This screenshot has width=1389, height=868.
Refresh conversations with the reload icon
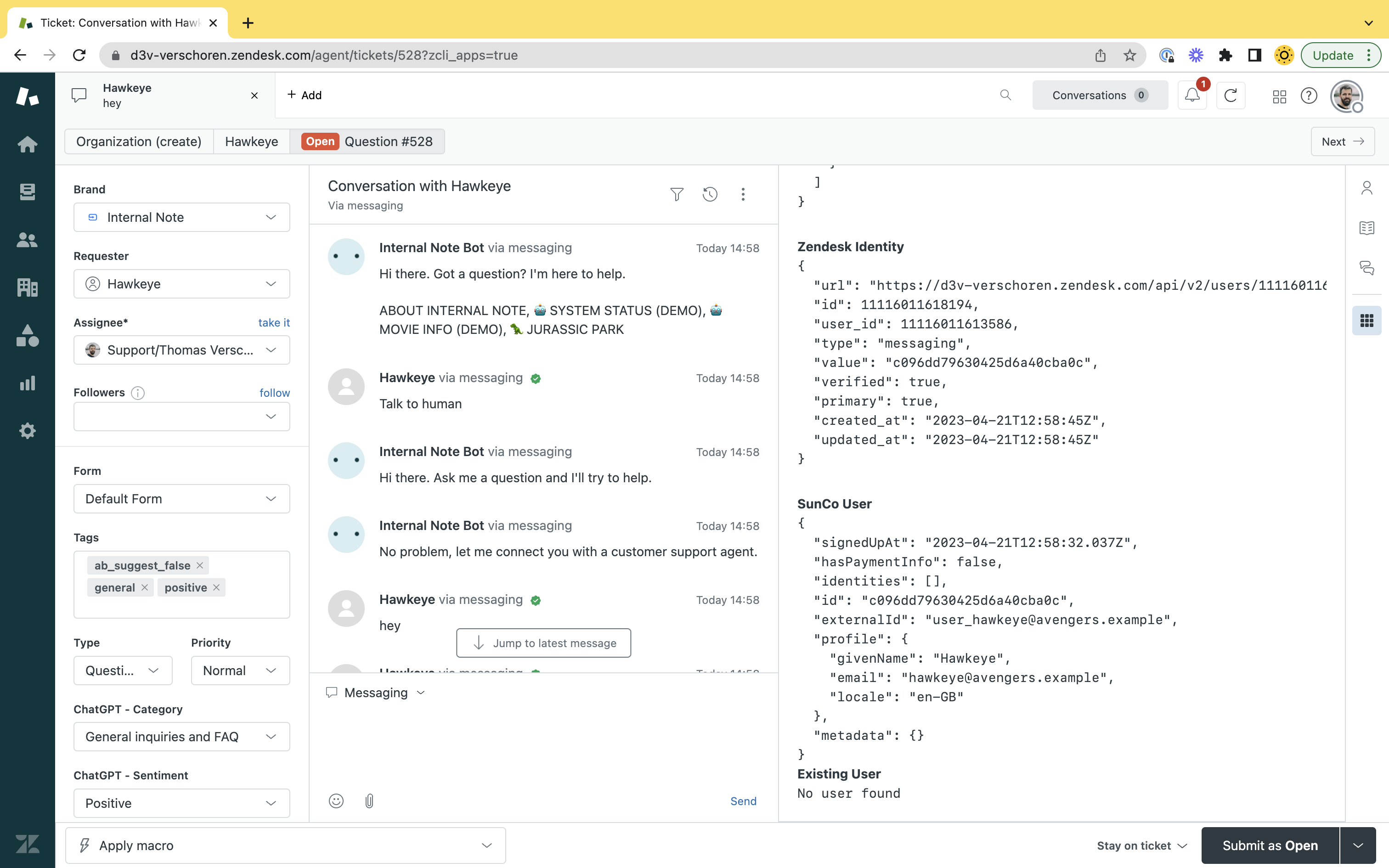click(1231, 96)
